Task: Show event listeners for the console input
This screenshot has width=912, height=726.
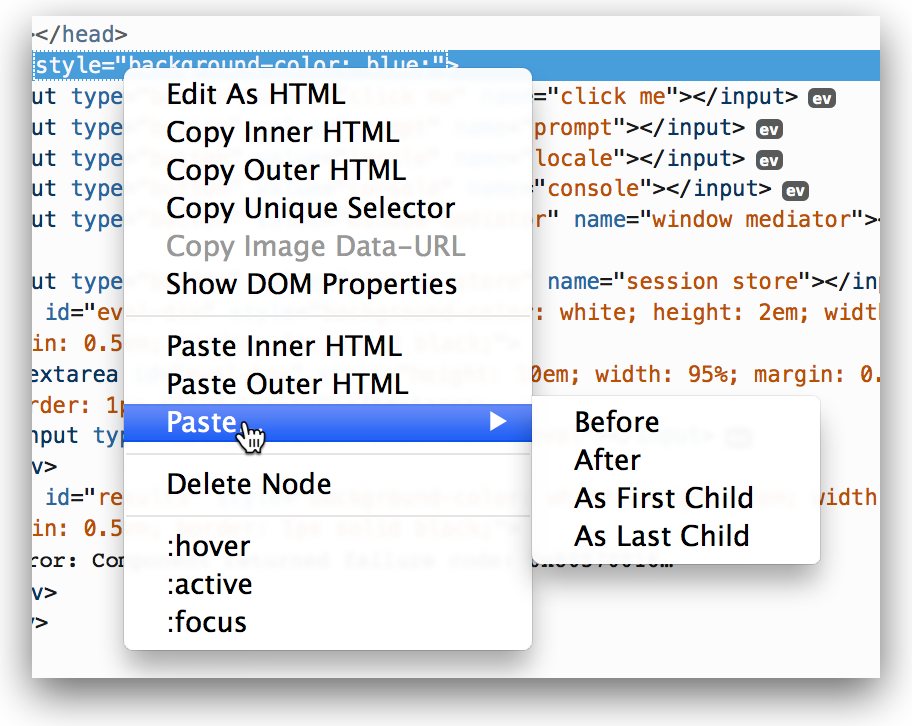Action: [x=795, y=190]
